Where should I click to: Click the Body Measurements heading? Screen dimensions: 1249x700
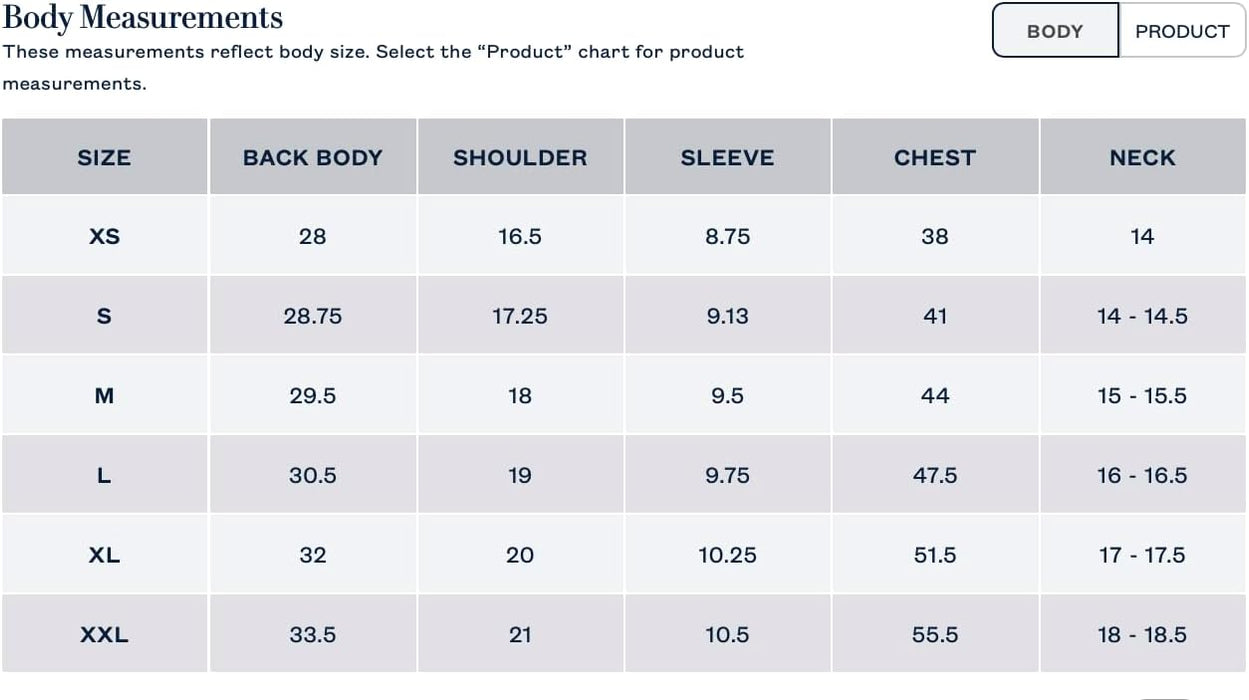pos(143,18)
